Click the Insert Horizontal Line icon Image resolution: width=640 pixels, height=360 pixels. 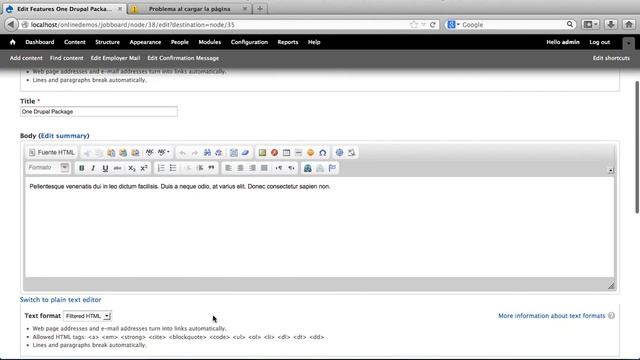[x=298, y=153]
